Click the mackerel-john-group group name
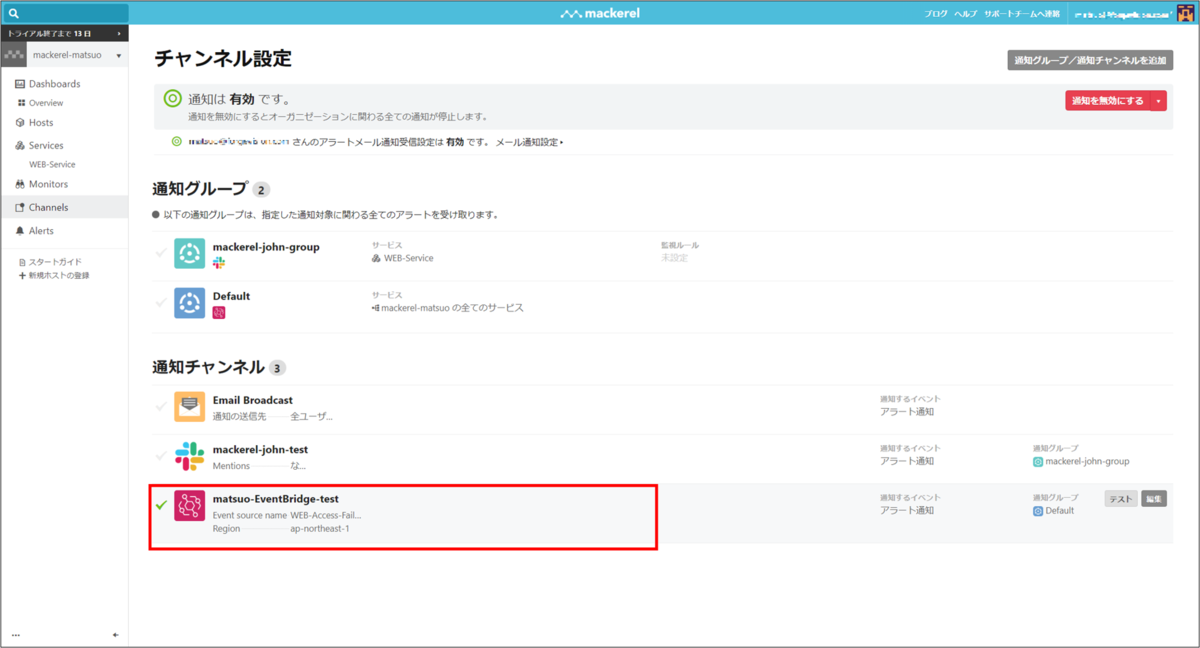Screen dimensions: 1200x648 266,247
